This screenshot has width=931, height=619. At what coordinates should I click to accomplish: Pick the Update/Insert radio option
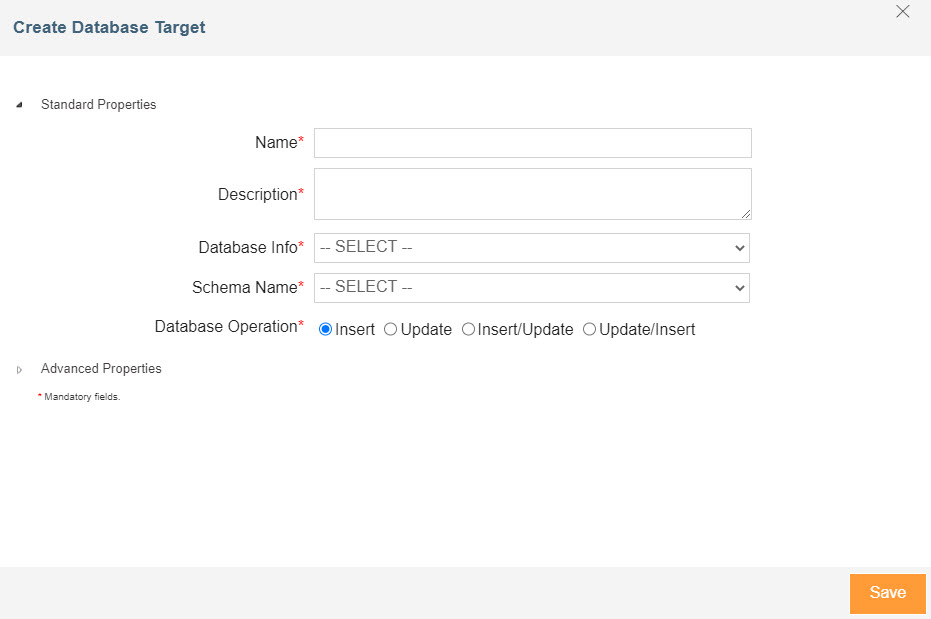(589, 329)
